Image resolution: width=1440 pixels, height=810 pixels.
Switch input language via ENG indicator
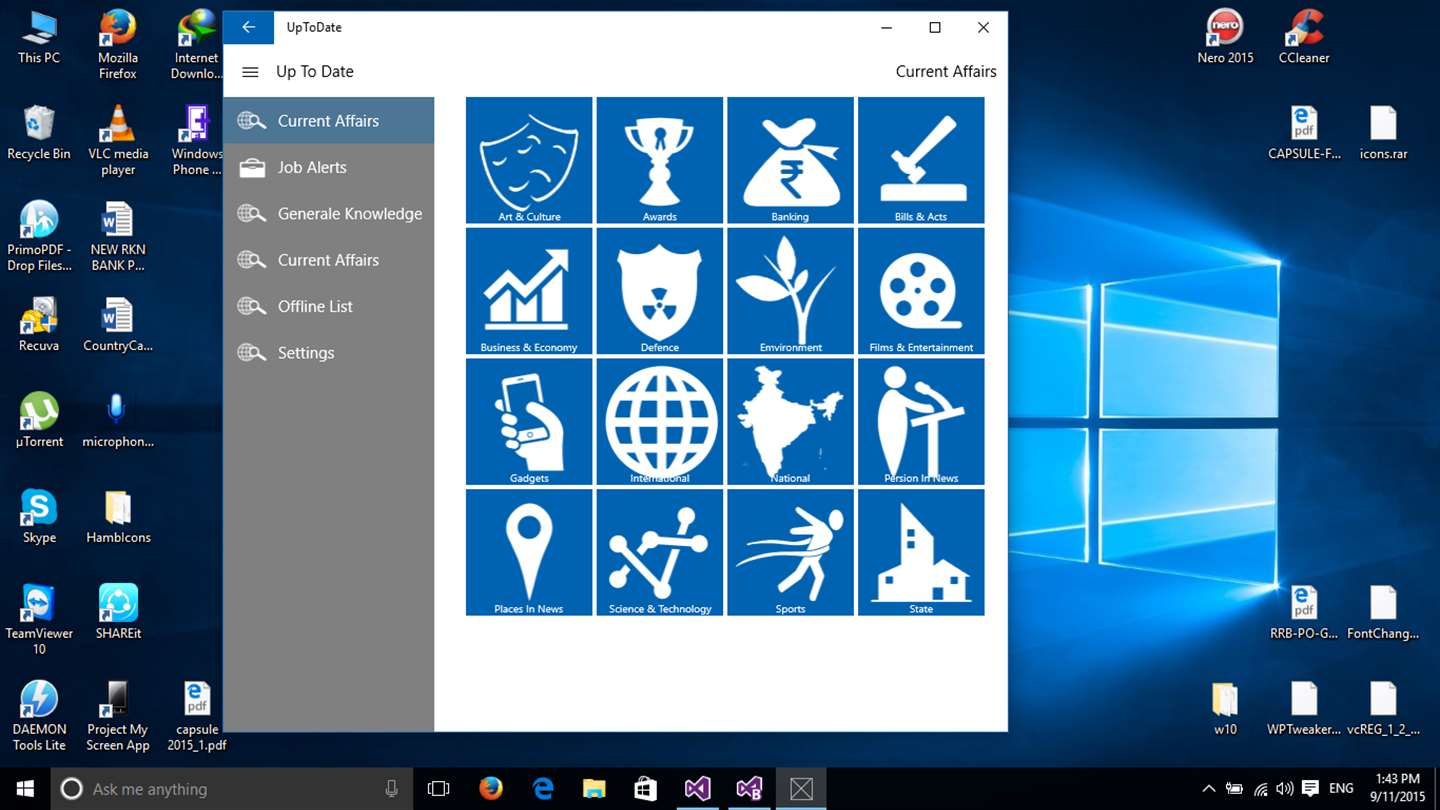(1342, 789)
